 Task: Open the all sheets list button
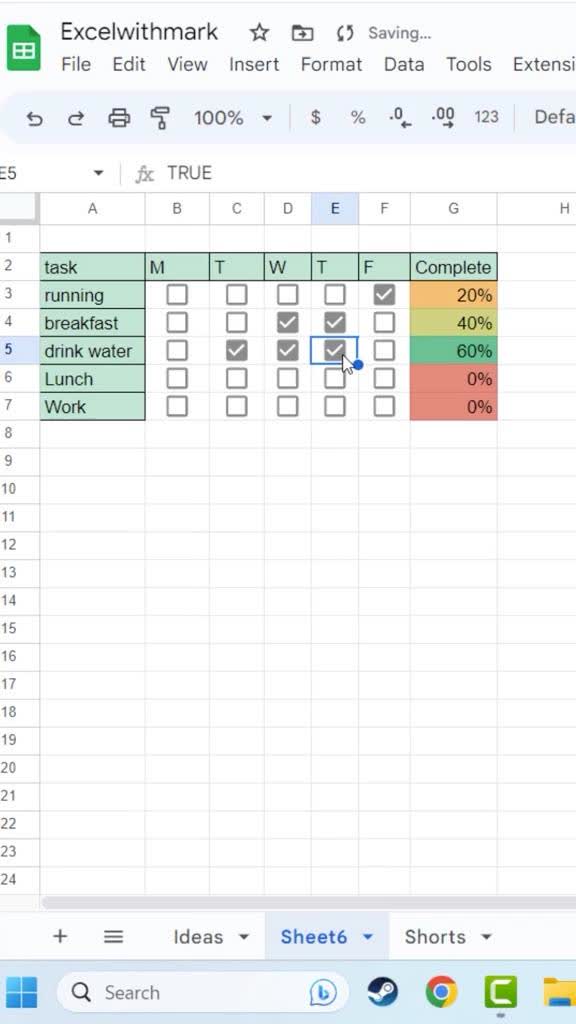(x=113, y=936)
